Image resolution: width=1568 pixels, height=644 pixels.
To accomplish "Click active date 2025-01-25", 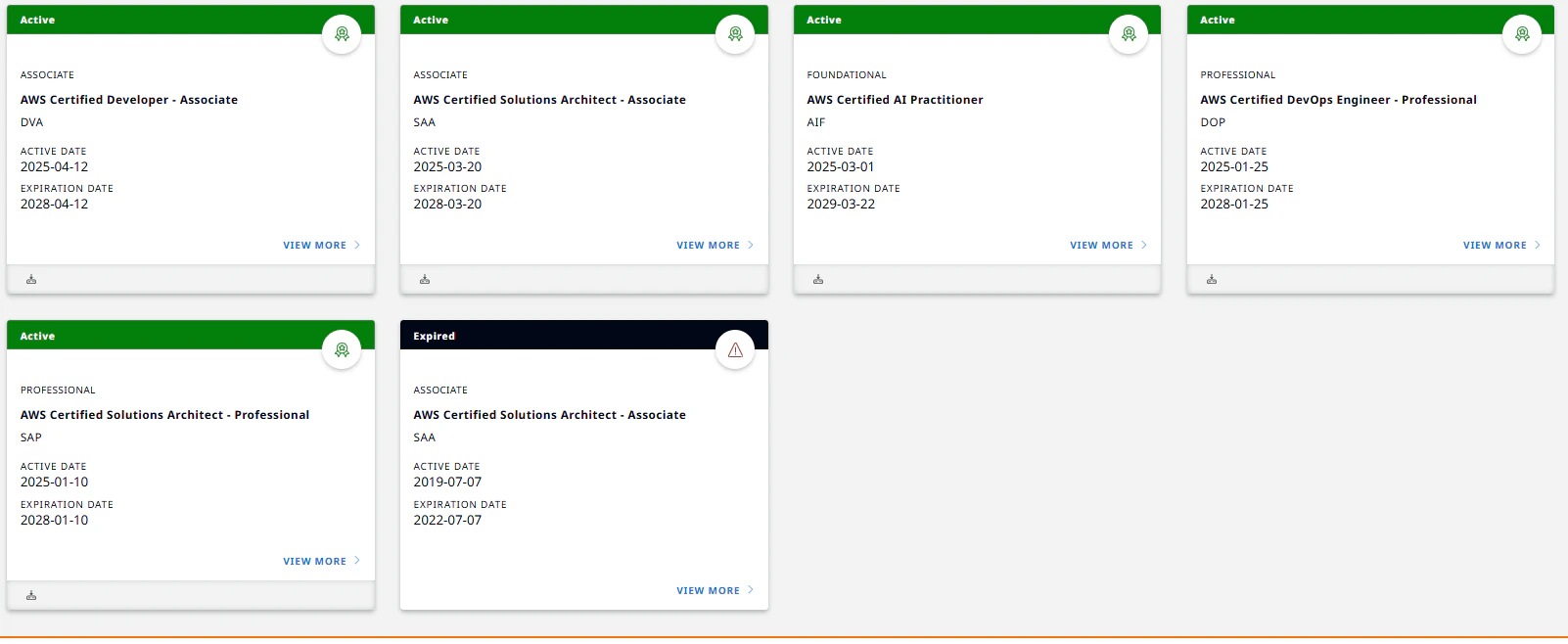I will coord(1234,167).
